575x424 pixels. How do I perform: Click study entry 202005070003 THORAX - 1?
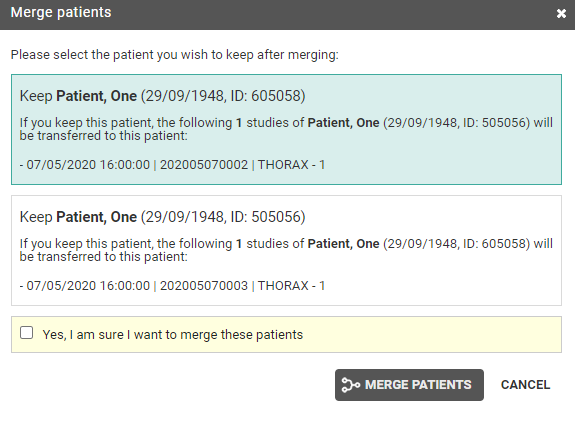[172, 286]
